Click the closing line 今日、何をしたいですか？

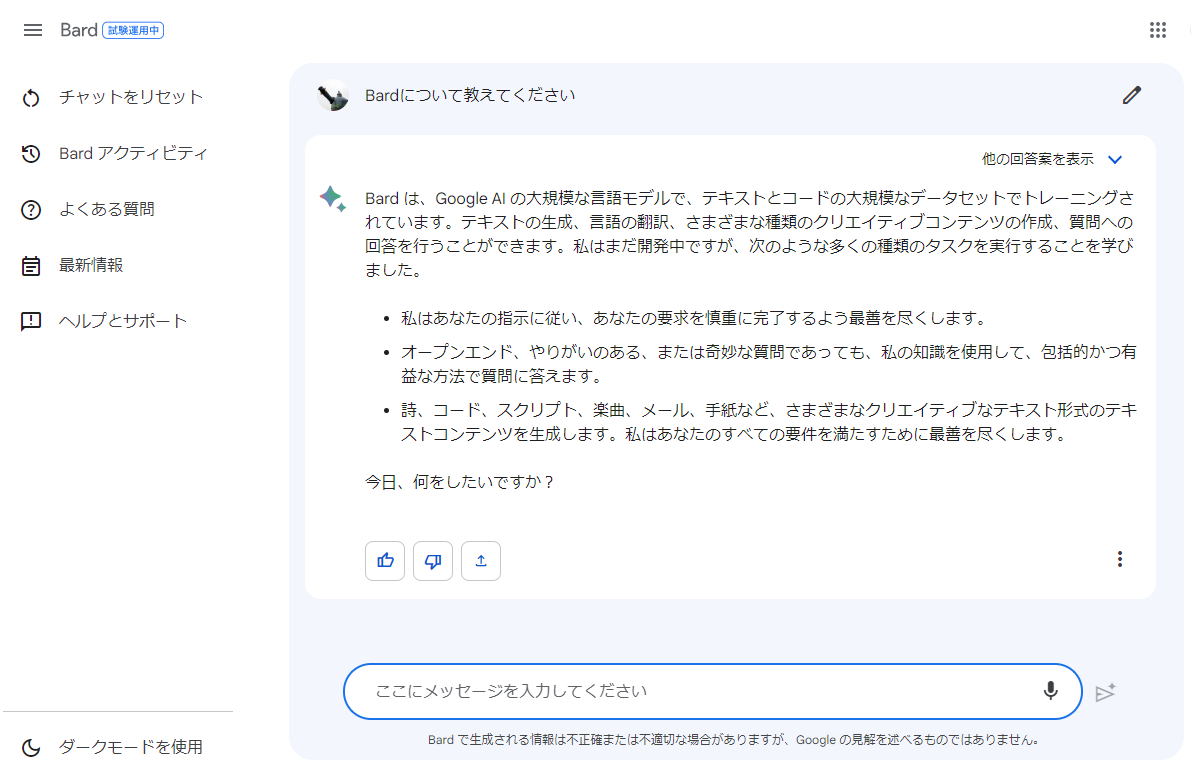[x=460, y=481]
